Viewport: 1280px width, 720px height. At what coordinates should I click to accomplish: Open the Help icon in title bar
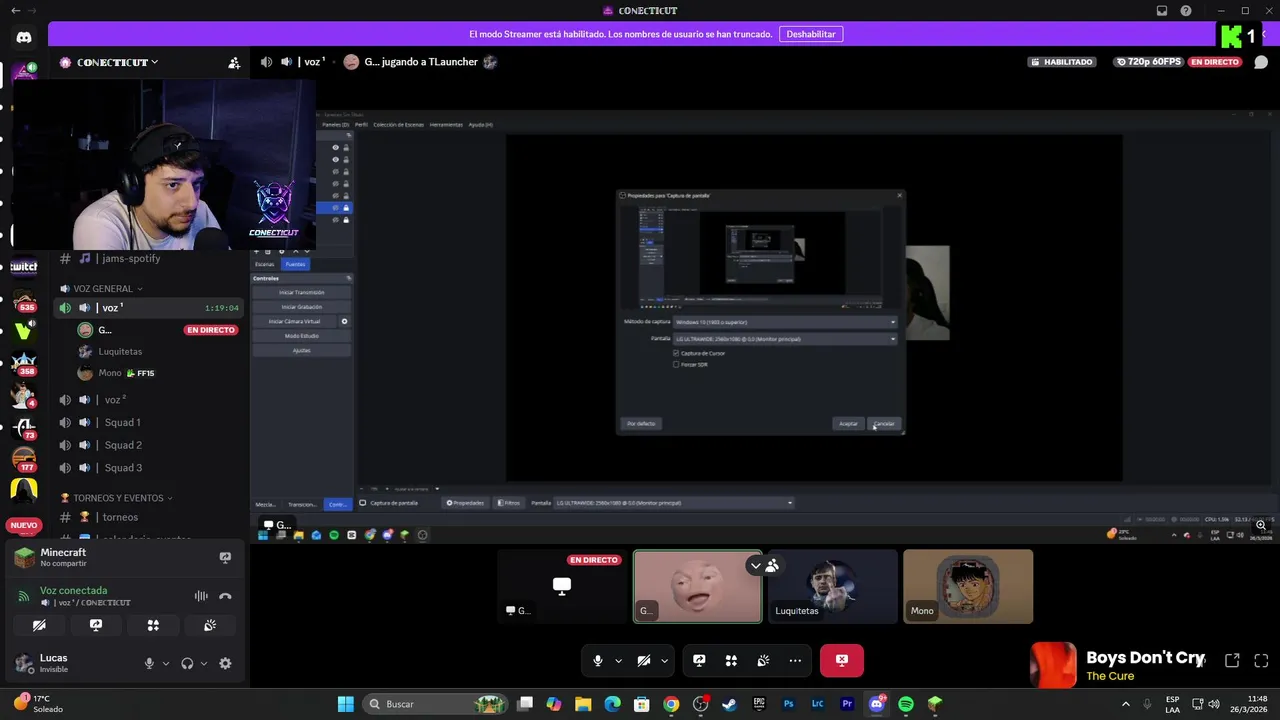point(1186,11)
